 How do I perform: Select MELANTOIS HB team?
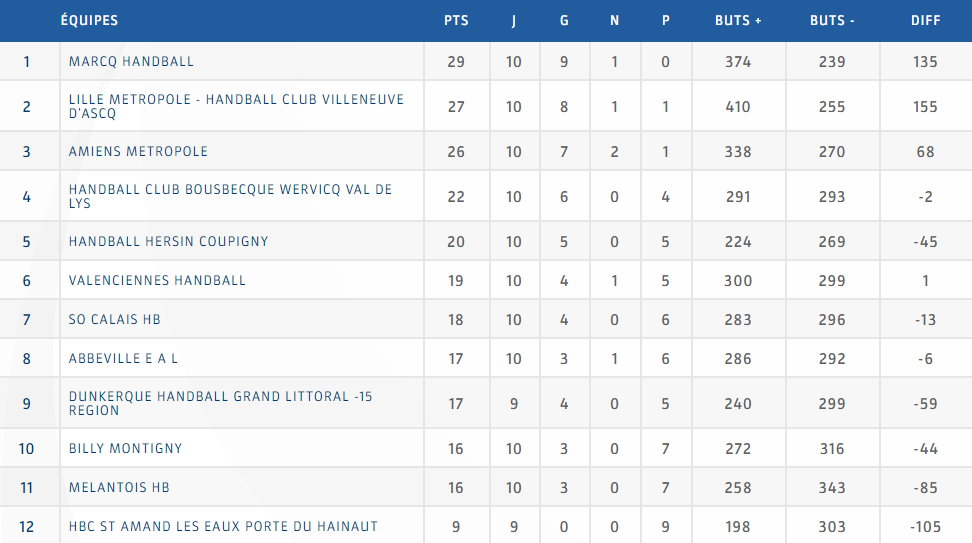pyautogui.click(x=119, y=487)
